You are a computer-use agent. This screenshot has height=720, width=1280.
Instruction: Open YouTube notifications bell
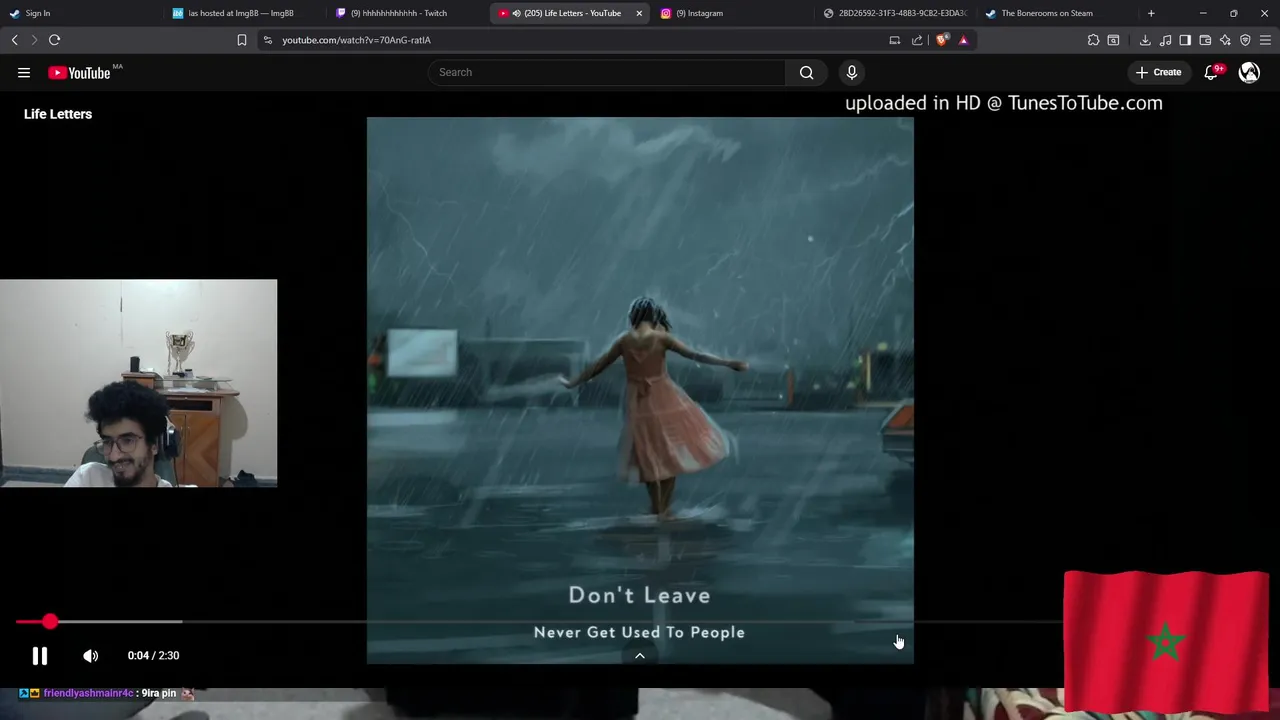tap(1212, 72)
